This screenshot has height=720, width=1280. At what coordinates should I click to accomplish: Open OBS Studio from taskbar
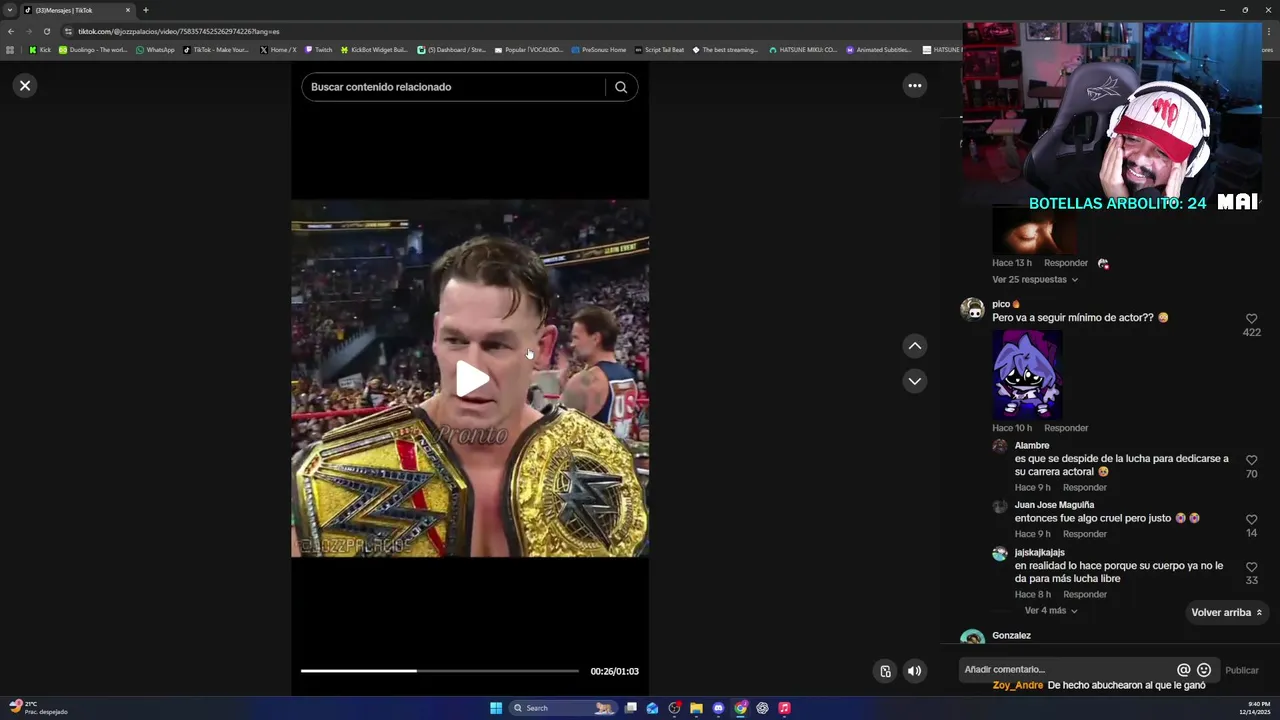point(675,708)
